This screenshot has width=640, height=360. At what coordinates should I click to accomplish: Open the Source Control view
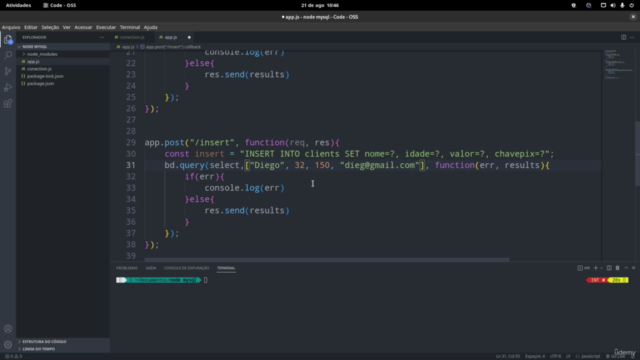point(8,71)
